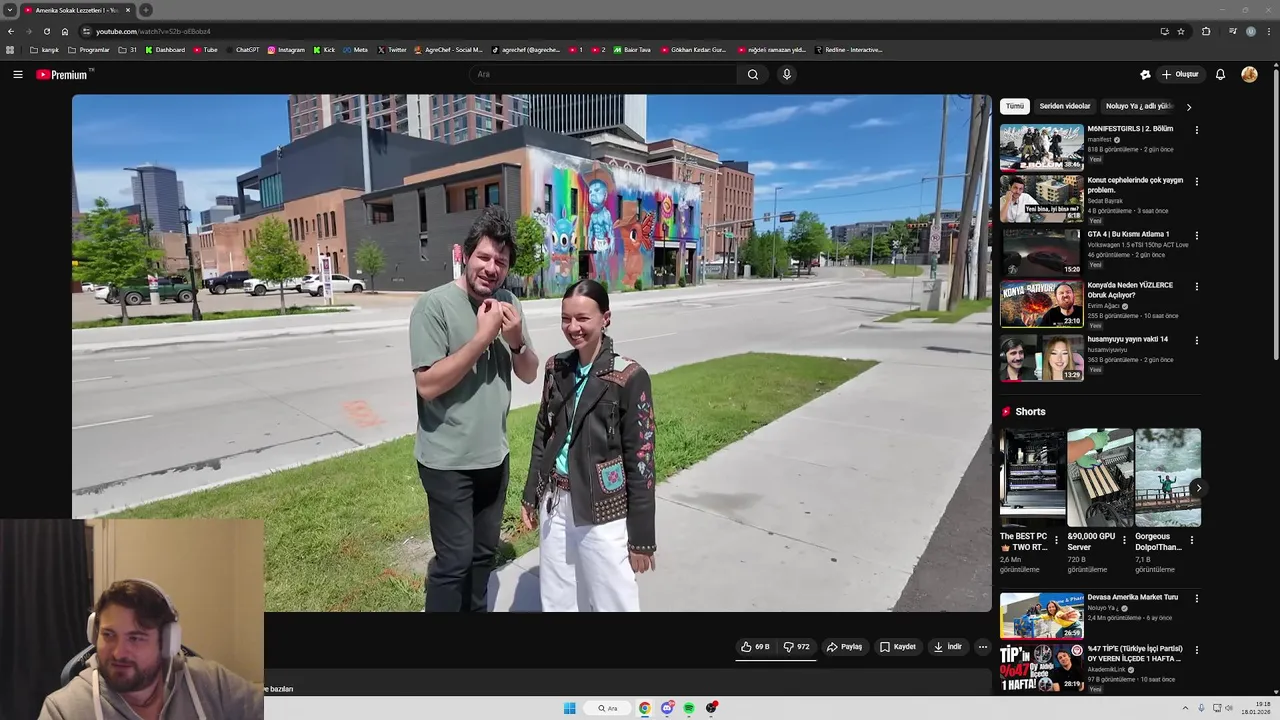Screen dimensions: 1280x720
Task: Open M6NIFESTGIRLS 2. Bölüm thumbnail
Action: pos(1042,147)
